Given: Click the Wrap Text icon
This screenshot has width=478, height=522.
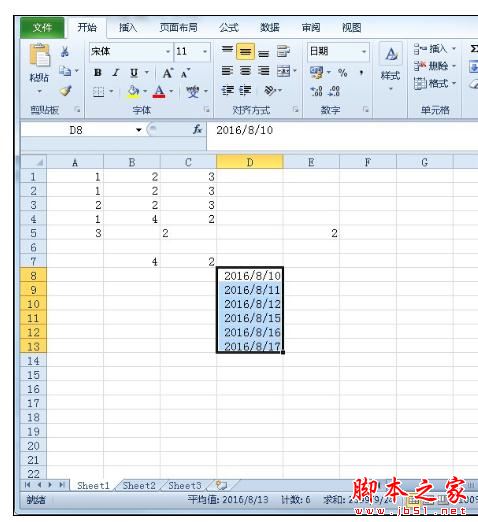Looking at the screenshot, I should pyautogui.click(x=283, y=51).
